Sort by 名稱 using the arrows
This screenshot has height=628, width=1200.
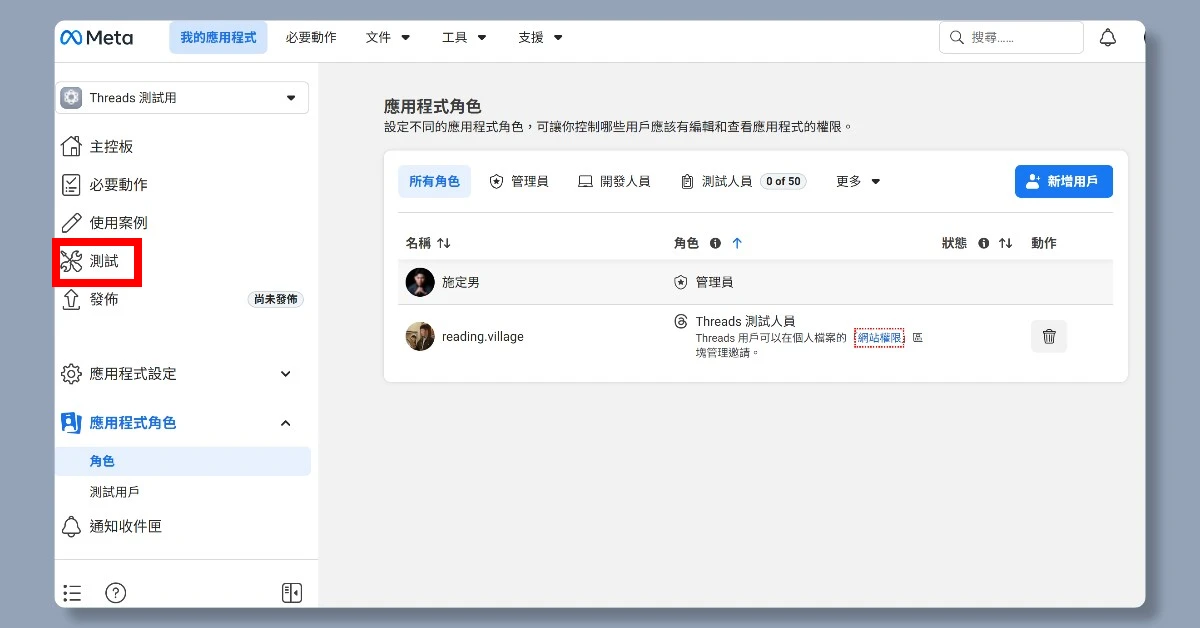(444, 243)
